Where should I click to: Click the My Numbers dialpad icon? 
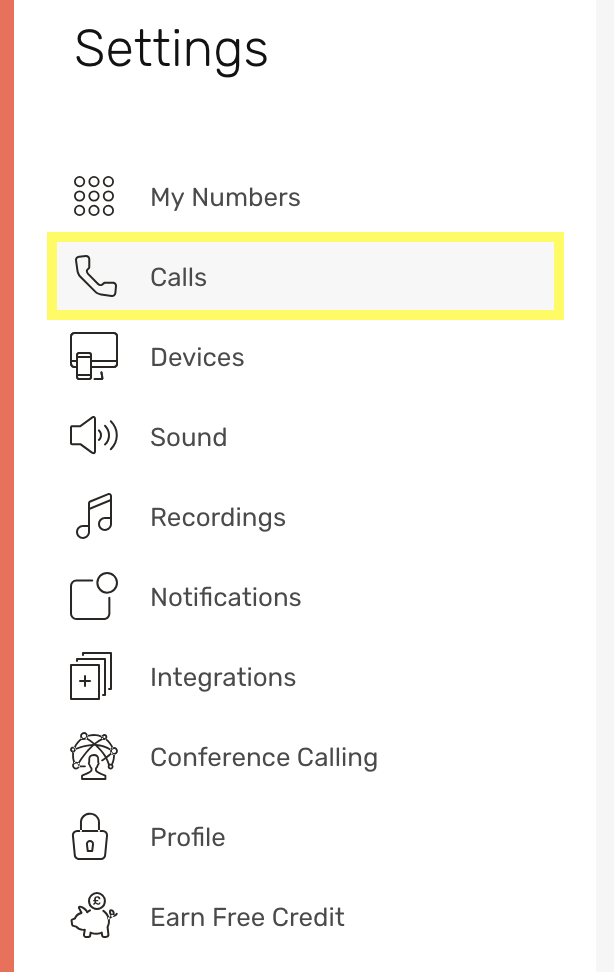click(x=92, y=197)
